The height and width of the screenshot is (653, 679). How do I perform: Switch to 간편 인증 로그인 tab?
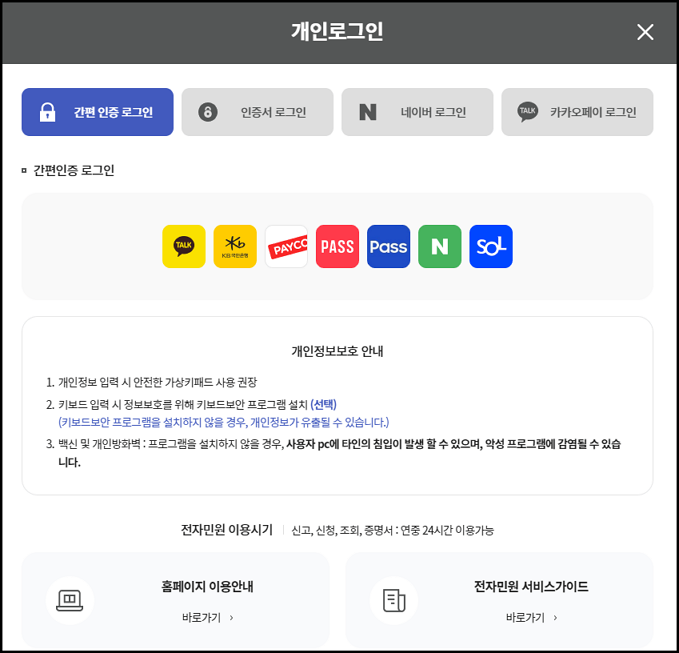[x=97, y=112]
